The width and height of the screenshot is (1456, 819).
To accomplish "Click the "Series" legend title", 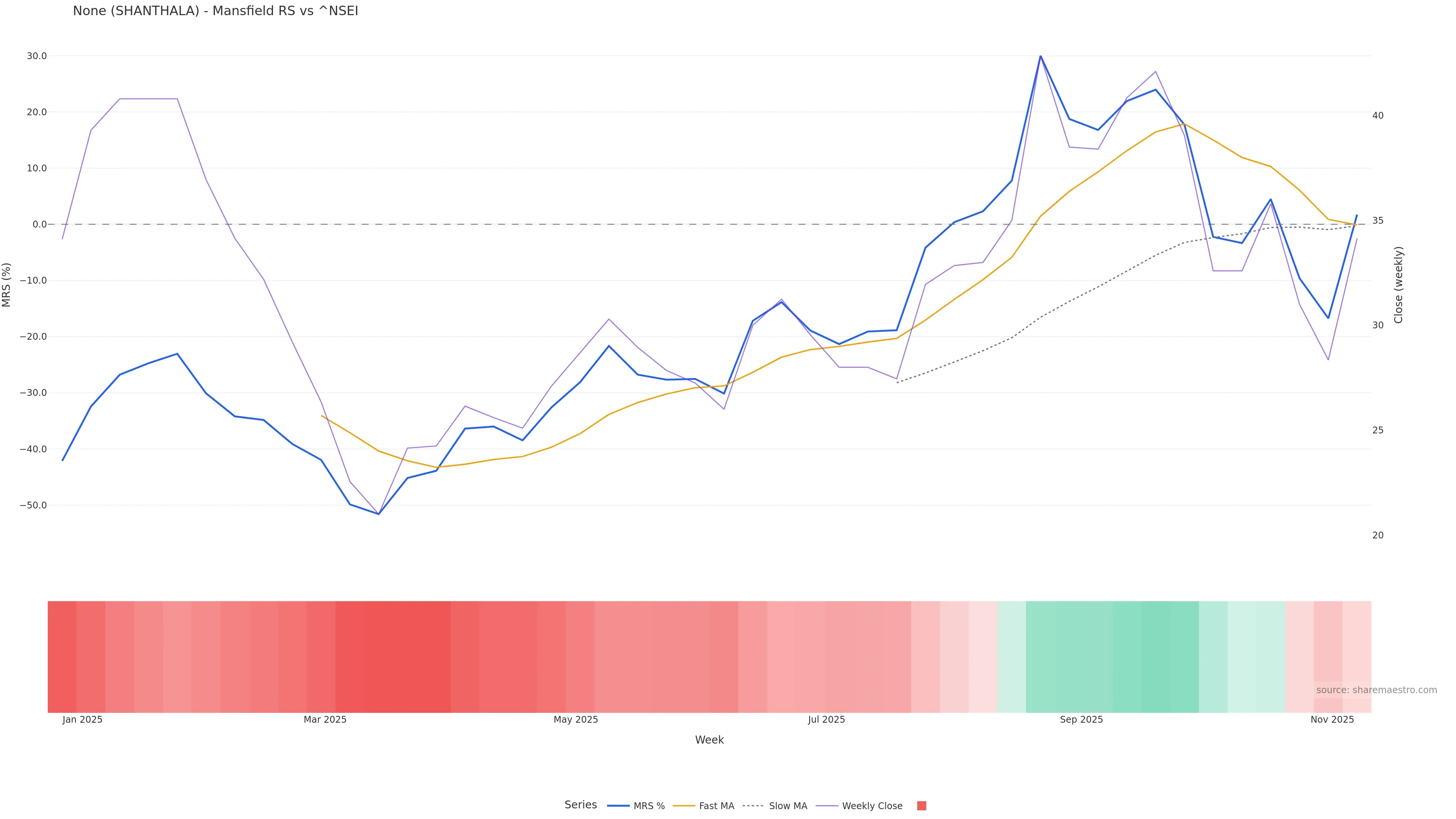I will click(581, 805).
